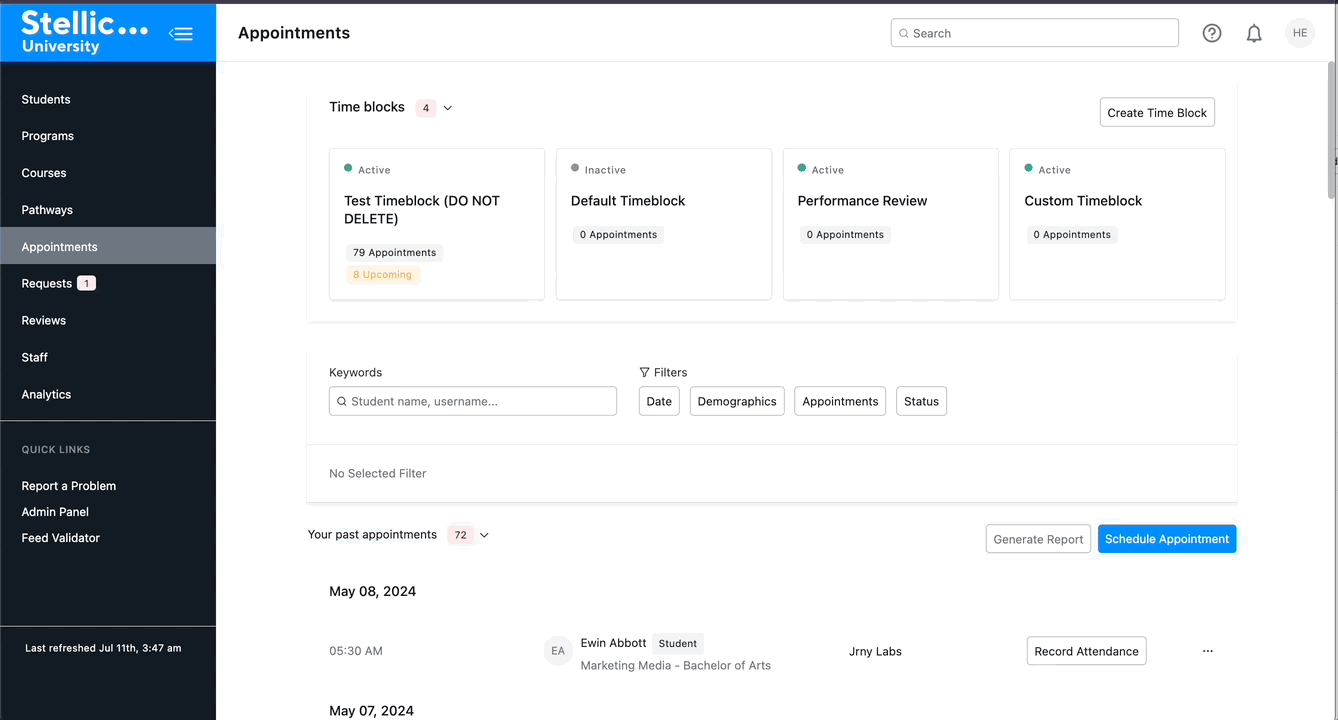The image size is (1338, 720).
Task: Click the Ewin Abbott student name
Action: pos(613,643)
